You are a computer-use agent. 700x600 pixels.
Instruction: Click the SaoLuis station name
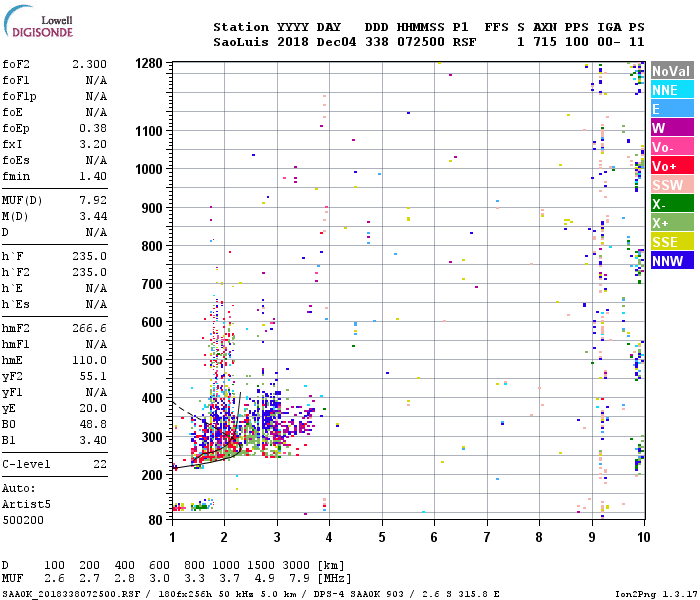(241, 42)
